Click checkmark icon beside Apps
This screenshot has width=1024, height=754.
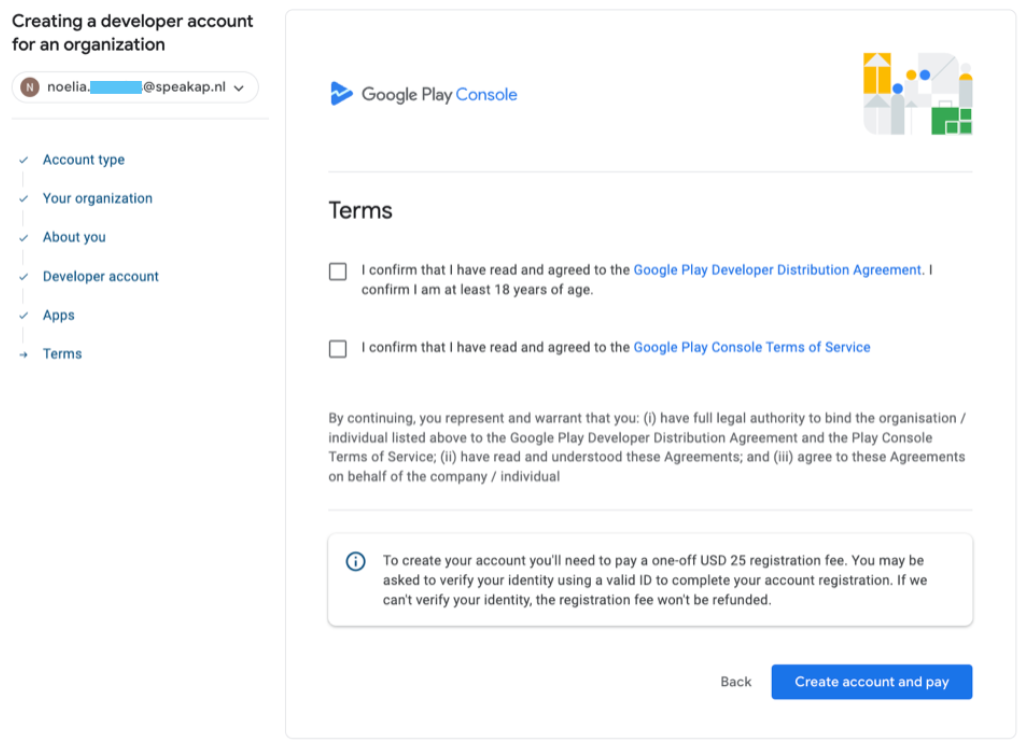[24, 315]
